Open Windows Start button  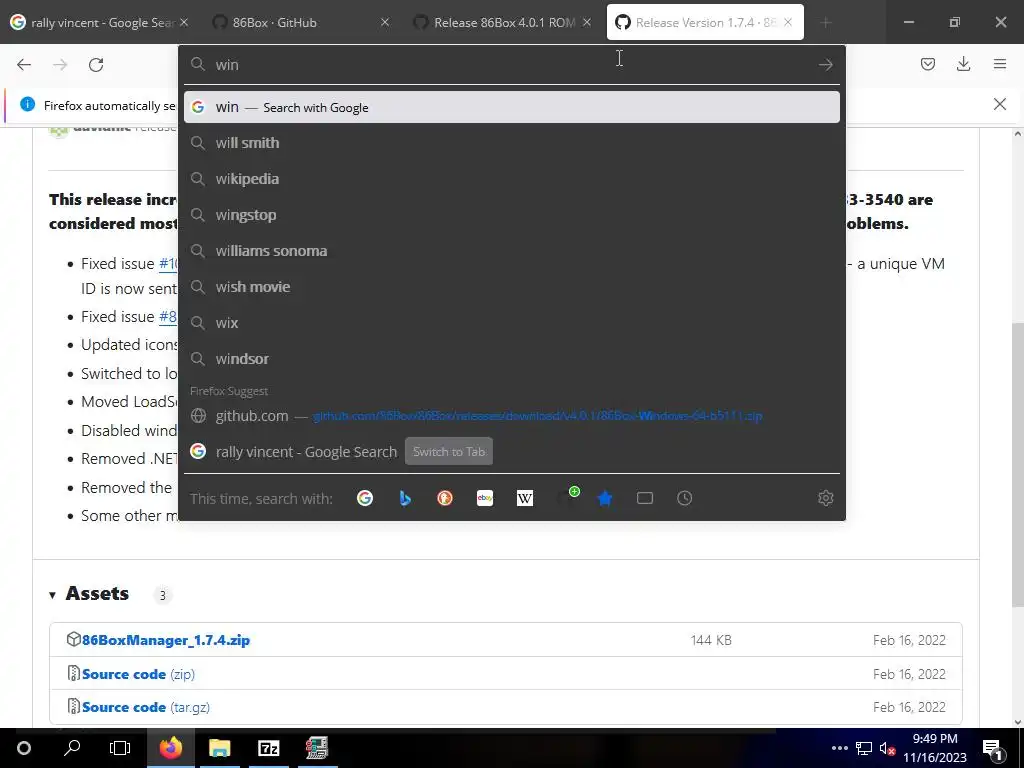click(24, 748)
